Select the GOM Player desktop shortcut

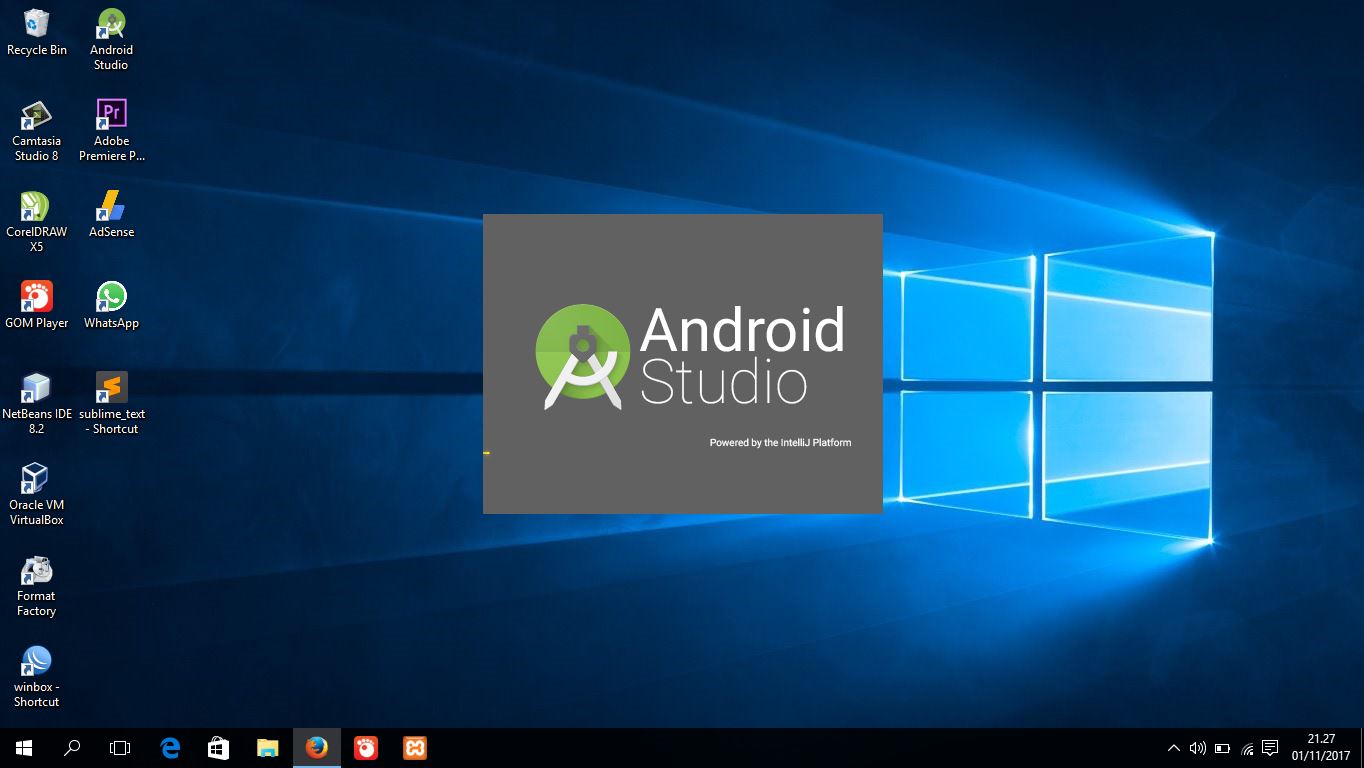37,306
